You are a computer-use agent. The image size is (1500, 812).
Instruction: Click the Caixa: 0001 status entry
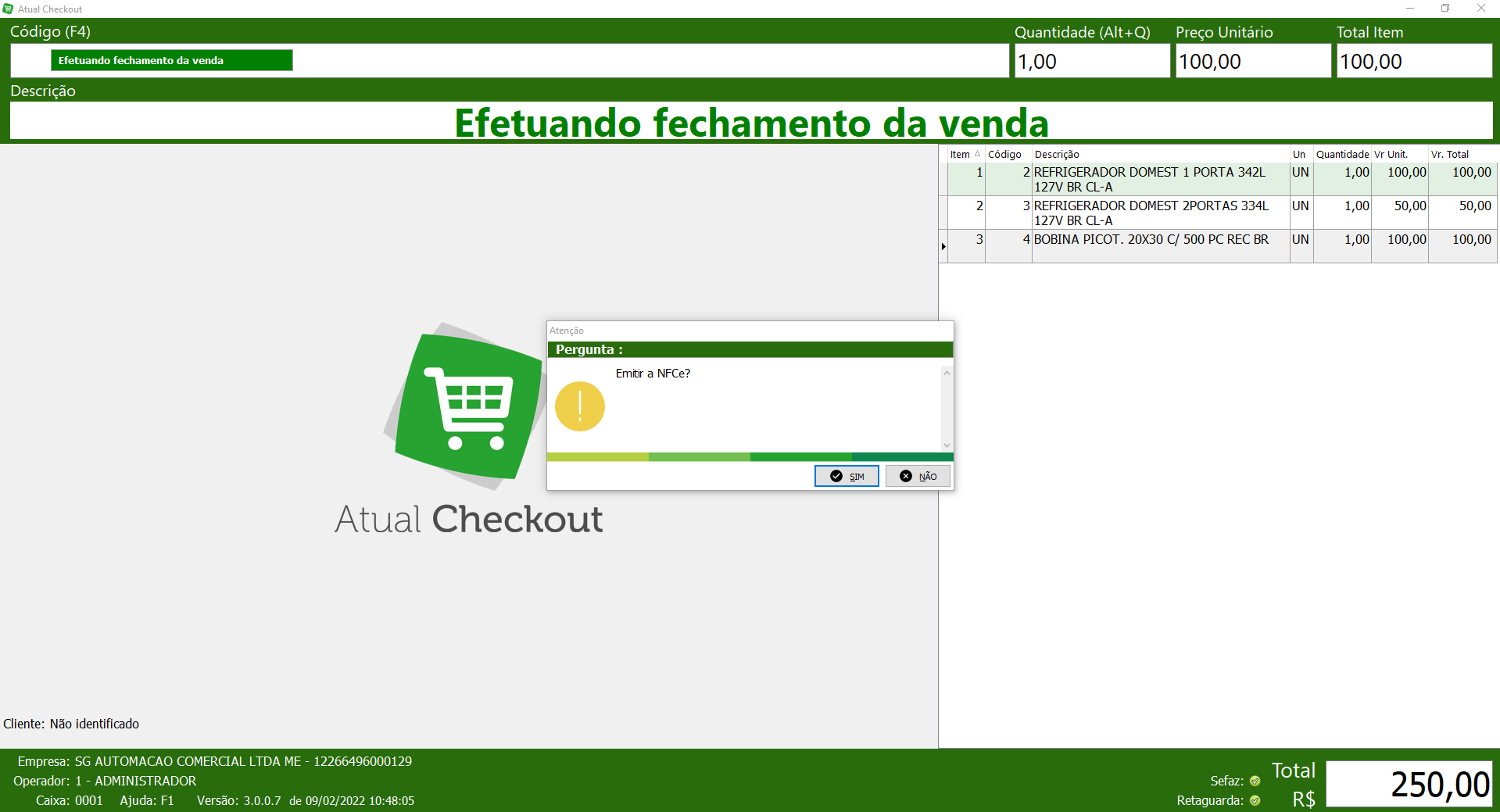[70, 800]
